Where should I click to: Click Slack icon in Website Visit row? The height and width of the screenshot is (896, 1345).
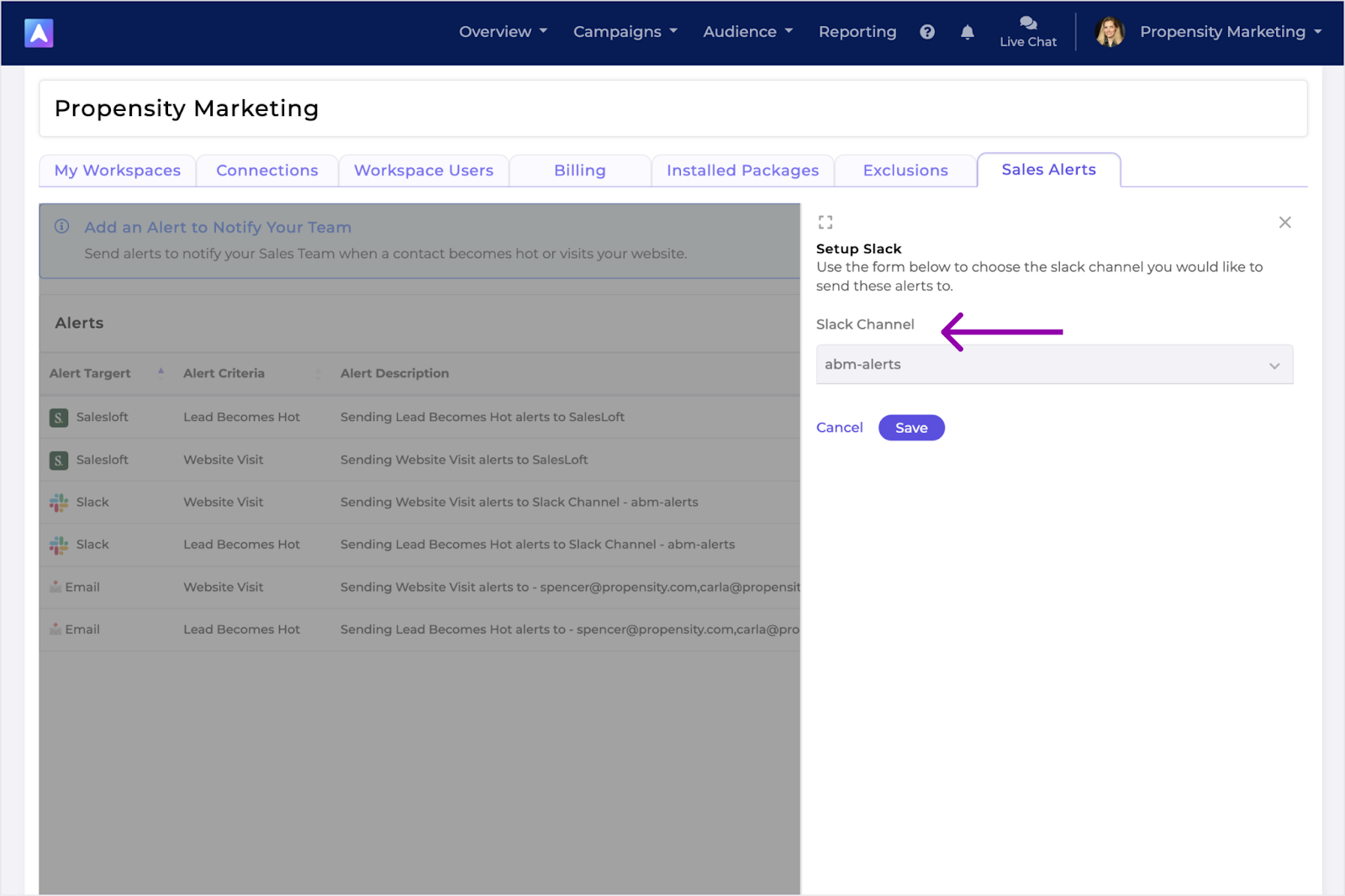click(59, 503)
